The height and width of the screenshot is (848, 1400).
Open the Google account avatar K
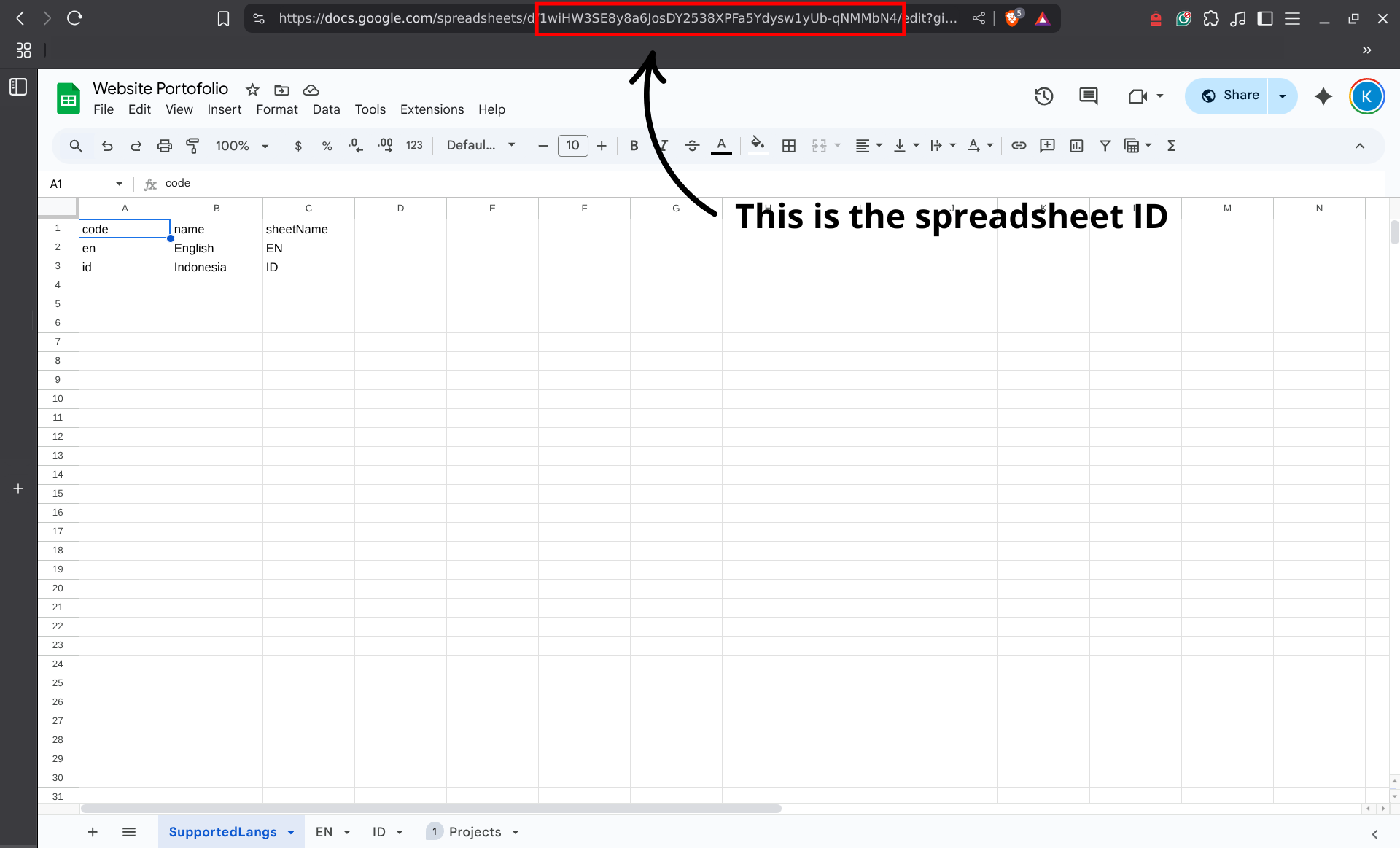(1366, 96)
